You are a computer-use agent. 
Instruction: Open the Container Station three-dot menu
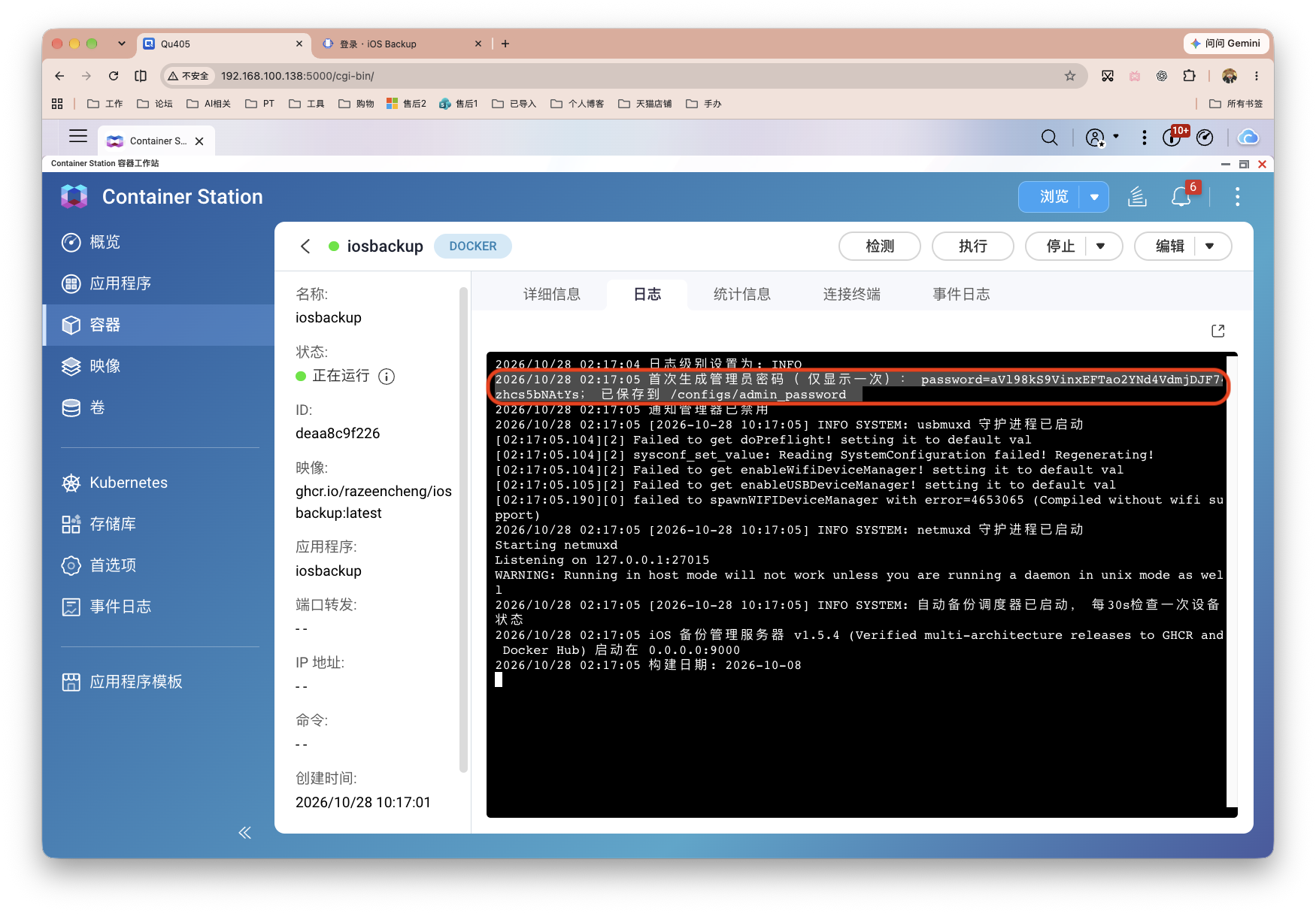tap(1237, 197)
